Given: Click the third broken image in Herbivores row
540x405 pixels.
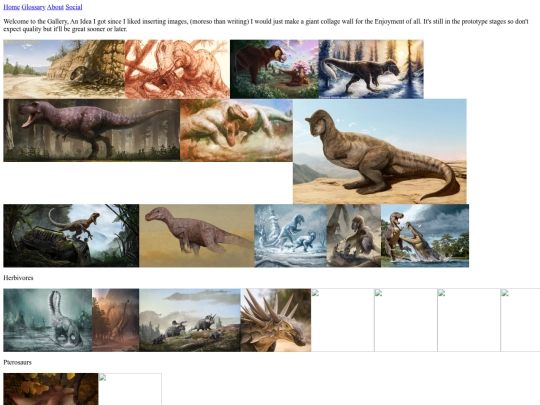Looking at the screenshot, I should 469,320.
